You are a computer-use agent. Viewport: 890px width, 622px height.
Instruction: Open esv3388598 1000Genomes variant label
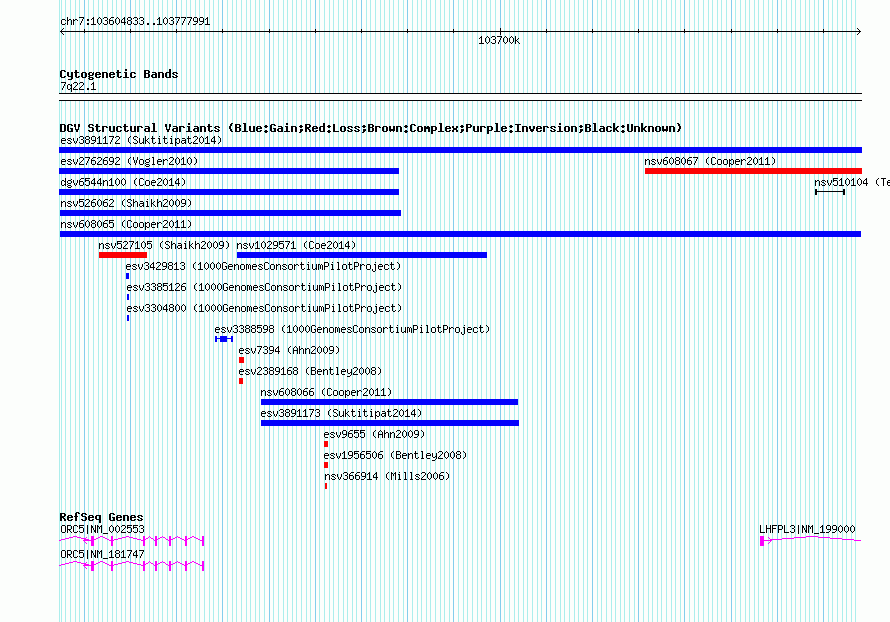tap(352, 329)
